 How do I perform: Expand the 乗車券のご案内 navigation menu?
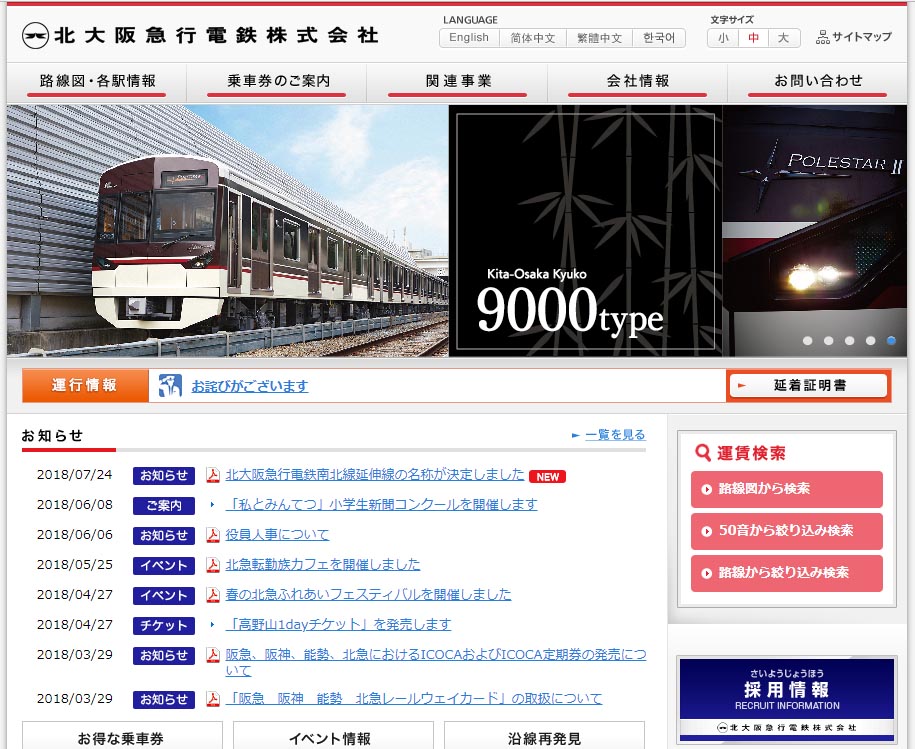point(278,81)
